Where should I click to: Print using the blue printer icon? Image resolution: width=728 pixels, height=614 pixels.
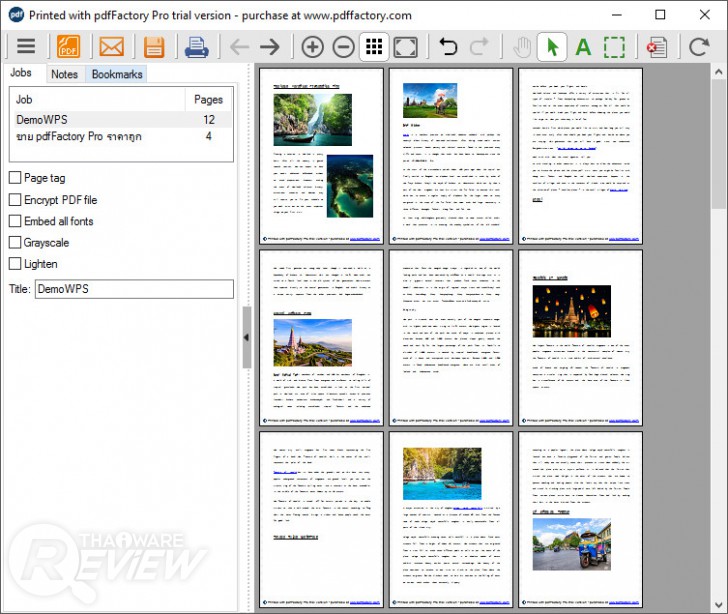(196, 46)
